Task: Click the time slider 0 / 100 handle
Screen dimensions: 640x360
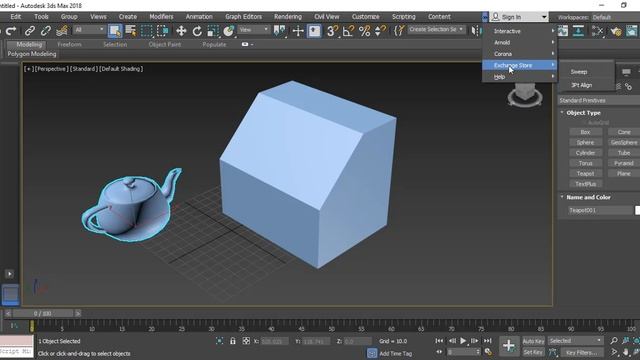Action: click(x=43, y=313)
